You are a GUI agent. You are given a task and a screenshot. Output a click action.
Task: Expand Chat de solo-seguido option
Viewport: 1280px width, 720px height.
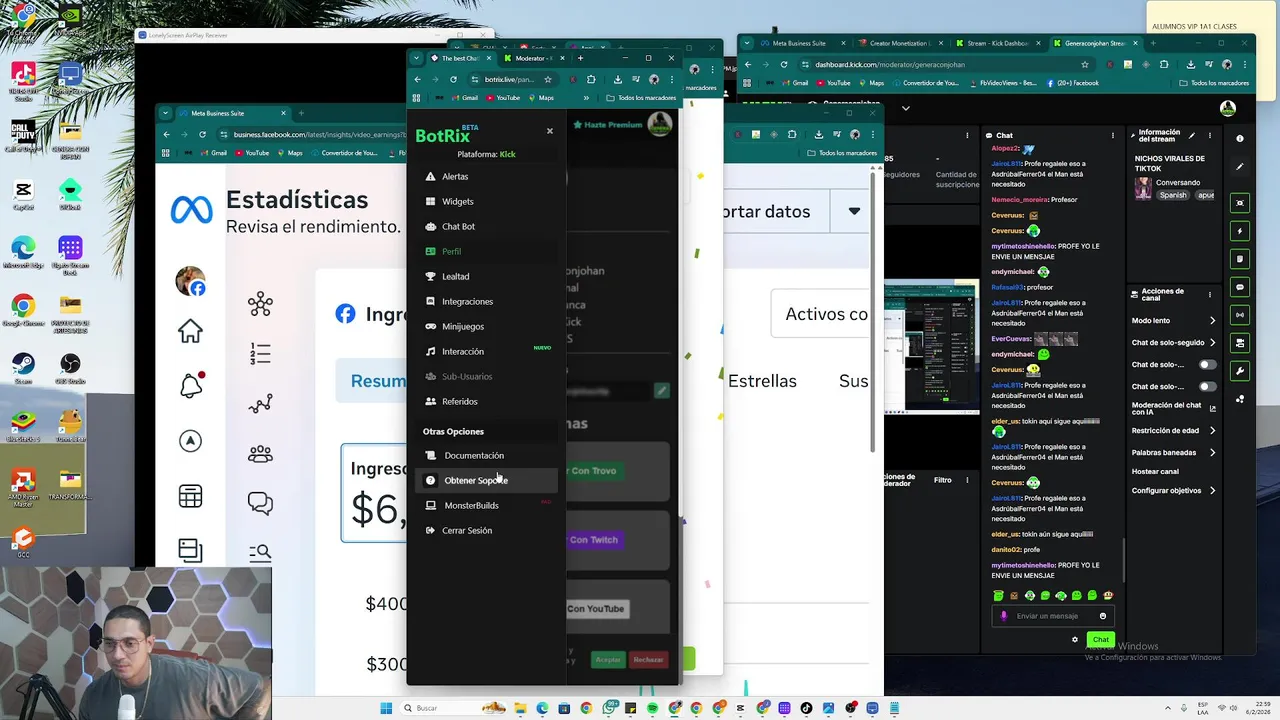1174,343
